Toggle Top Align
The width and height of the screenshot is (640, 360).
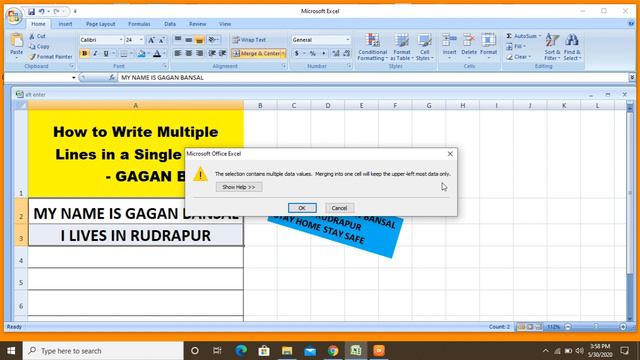pyautogui.click(x=178, y=40)
